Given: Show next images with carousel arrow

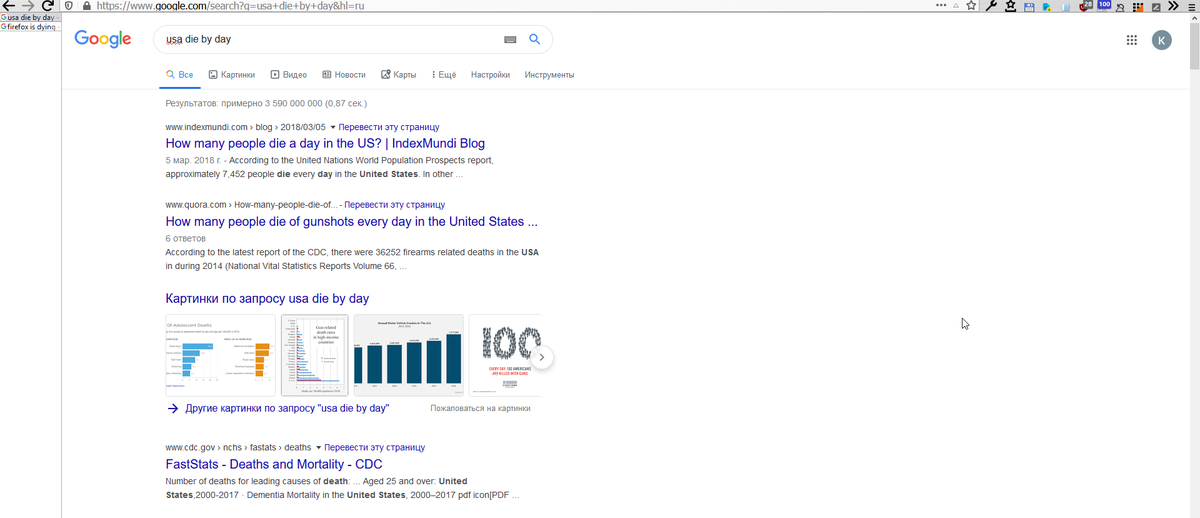Looking at the screenshot, I should tap(541, 356).
